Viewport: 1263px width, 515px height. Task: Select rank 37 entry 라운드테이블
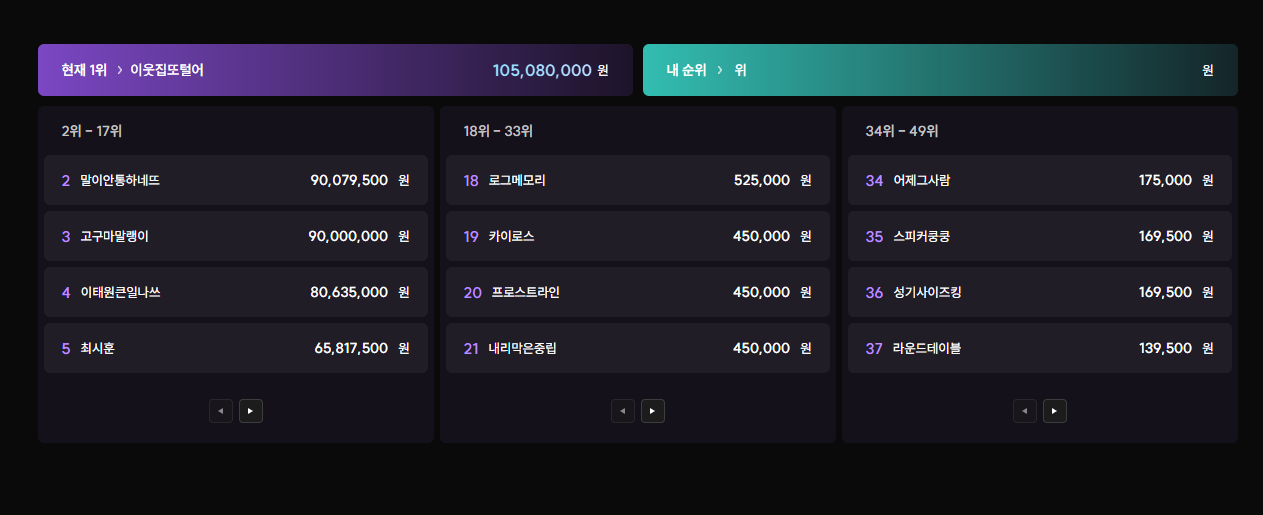pyautogui.click(x=1040, y=348)
